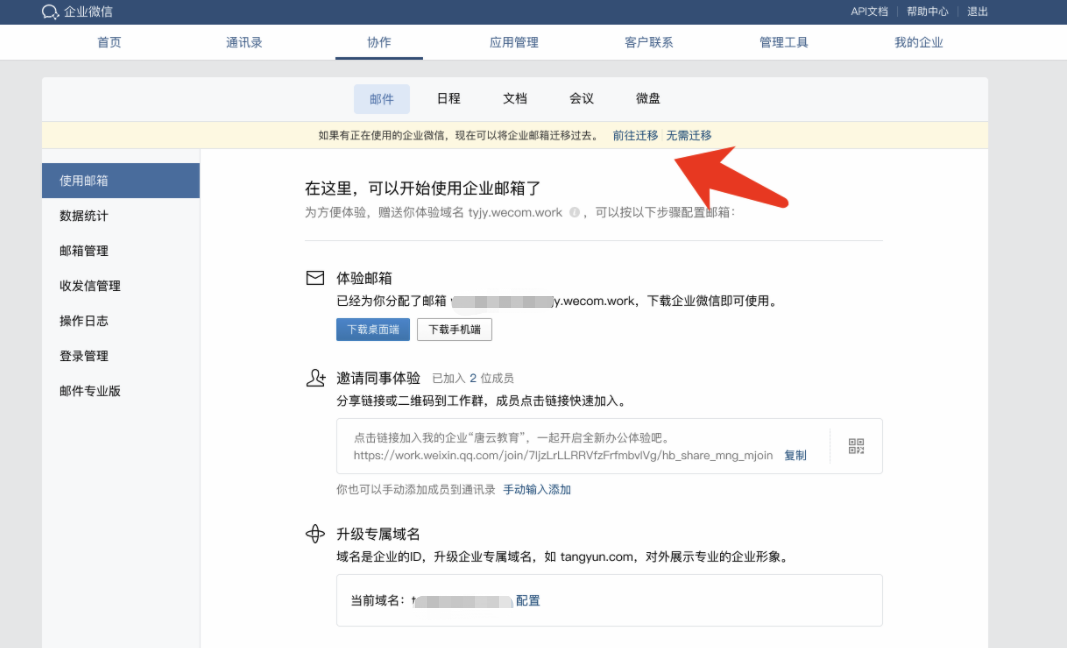Viewport: 1067px width, 648px height.
Task: Open the 文档 sub-tab
Action: click(515, 99)
